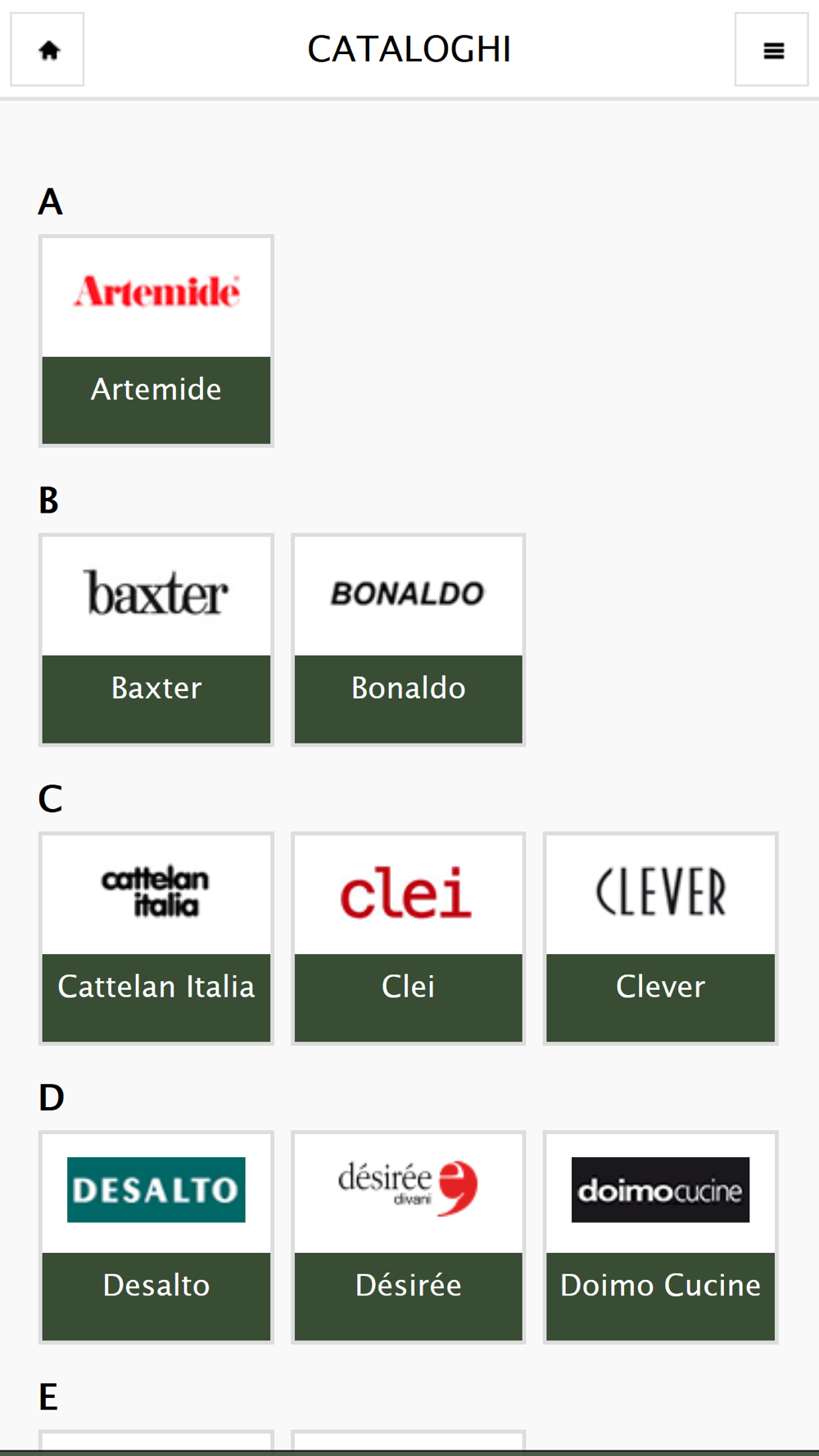This screenshot has height=1456, width=819.
Task: Select the cattelan italia logo
Action: pyautogui.click(x=156, y=893)
